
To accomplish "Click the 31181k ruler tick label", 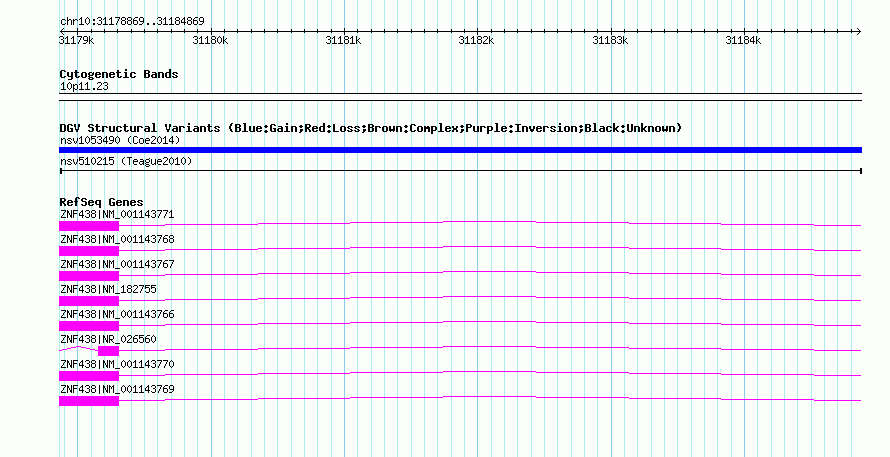I will [x=343, y=40].
